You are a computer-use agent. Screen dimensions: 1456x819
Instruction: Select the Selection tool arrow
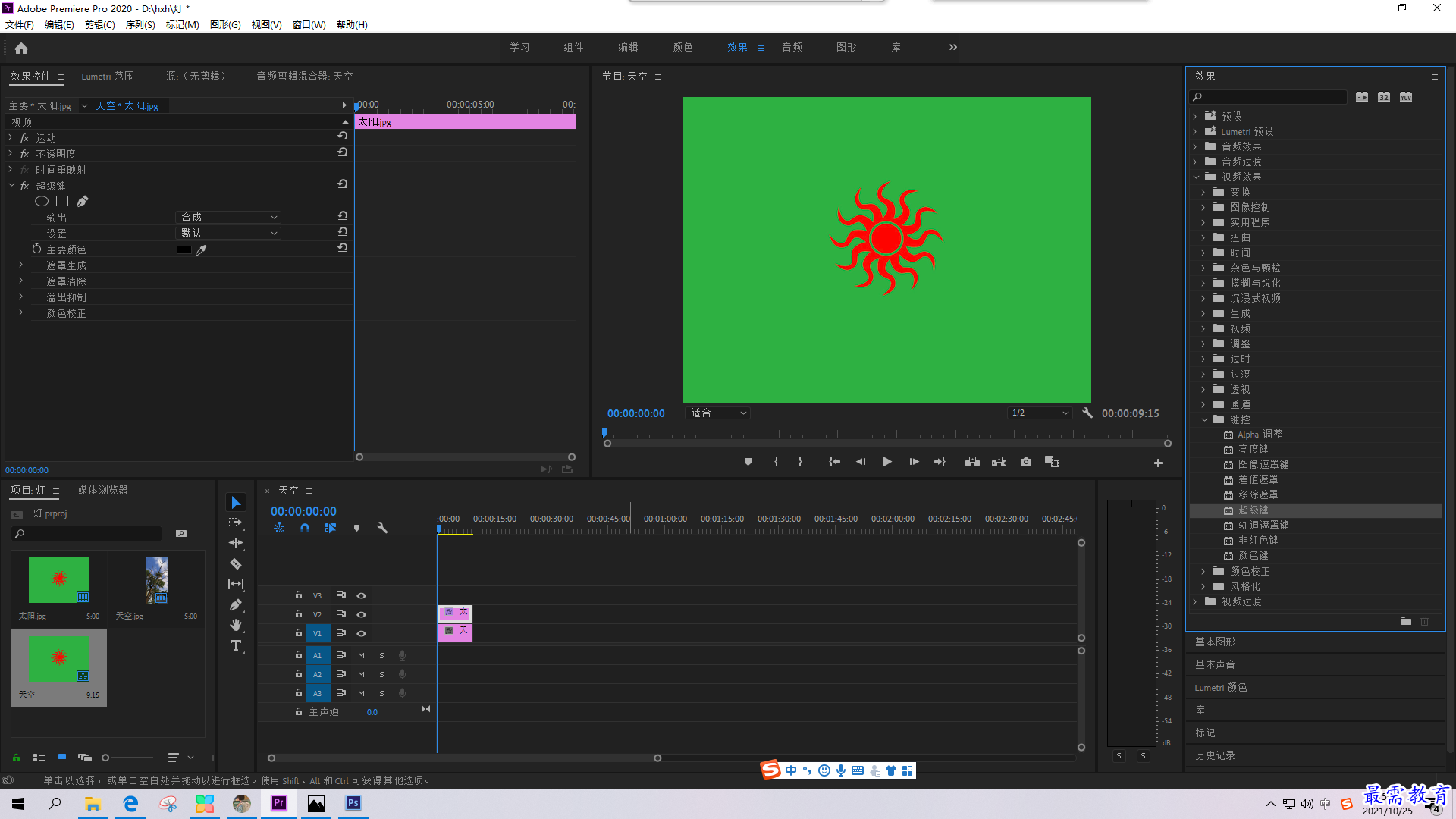(x=236, y=503)
